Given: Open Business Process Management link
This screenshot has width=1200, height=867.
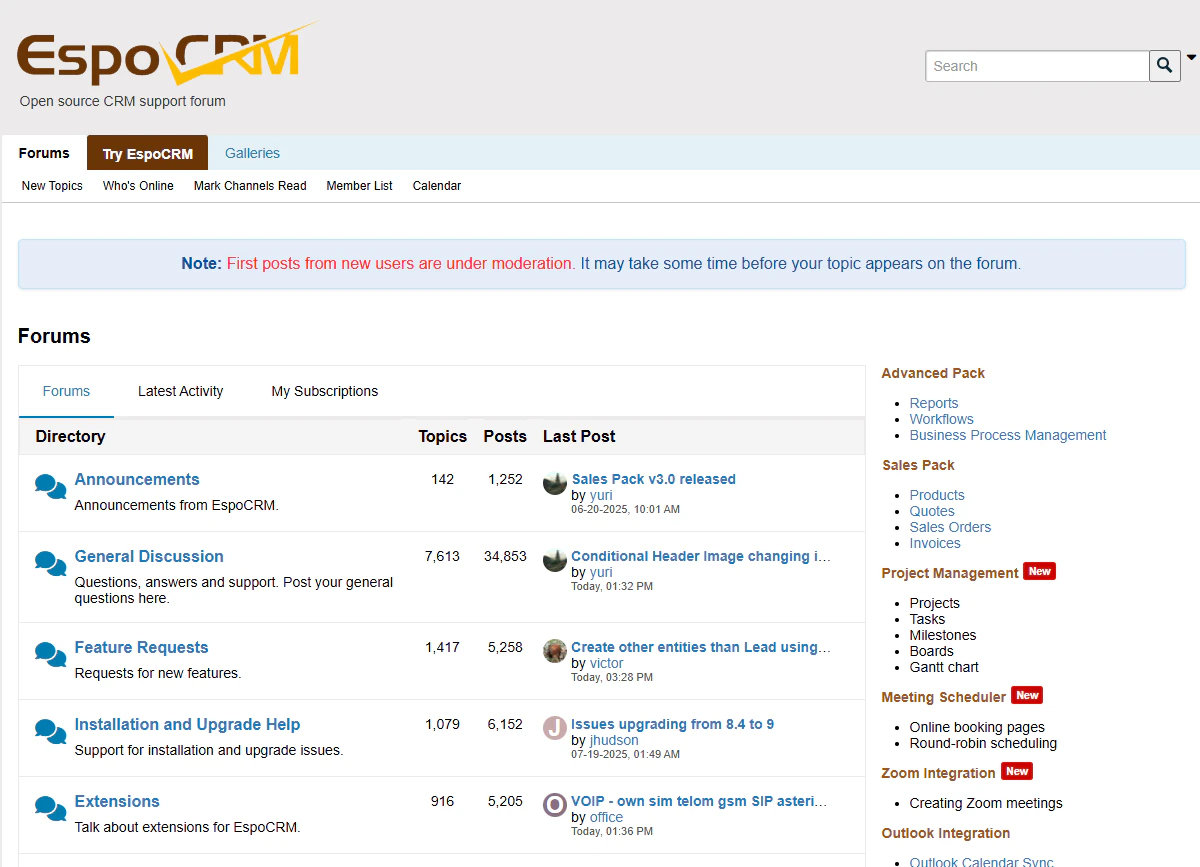Looking at the screenshot, I should click(1008, 435).
